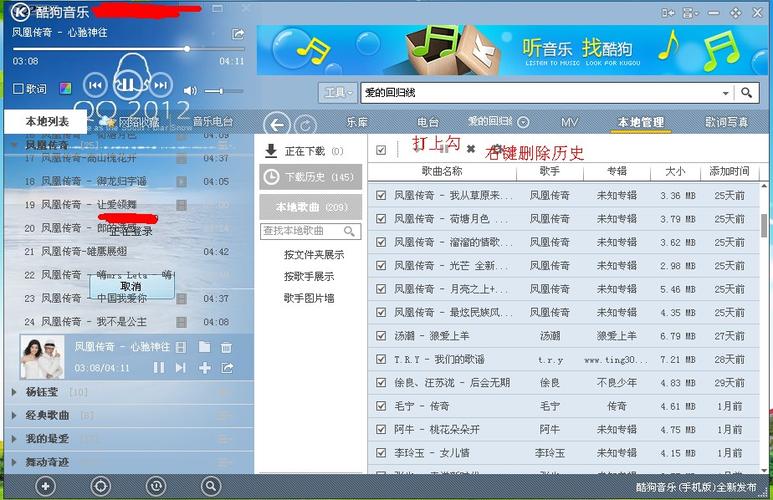Click the search magnifier next to search box
773x500 pixels.
[746, 93]
